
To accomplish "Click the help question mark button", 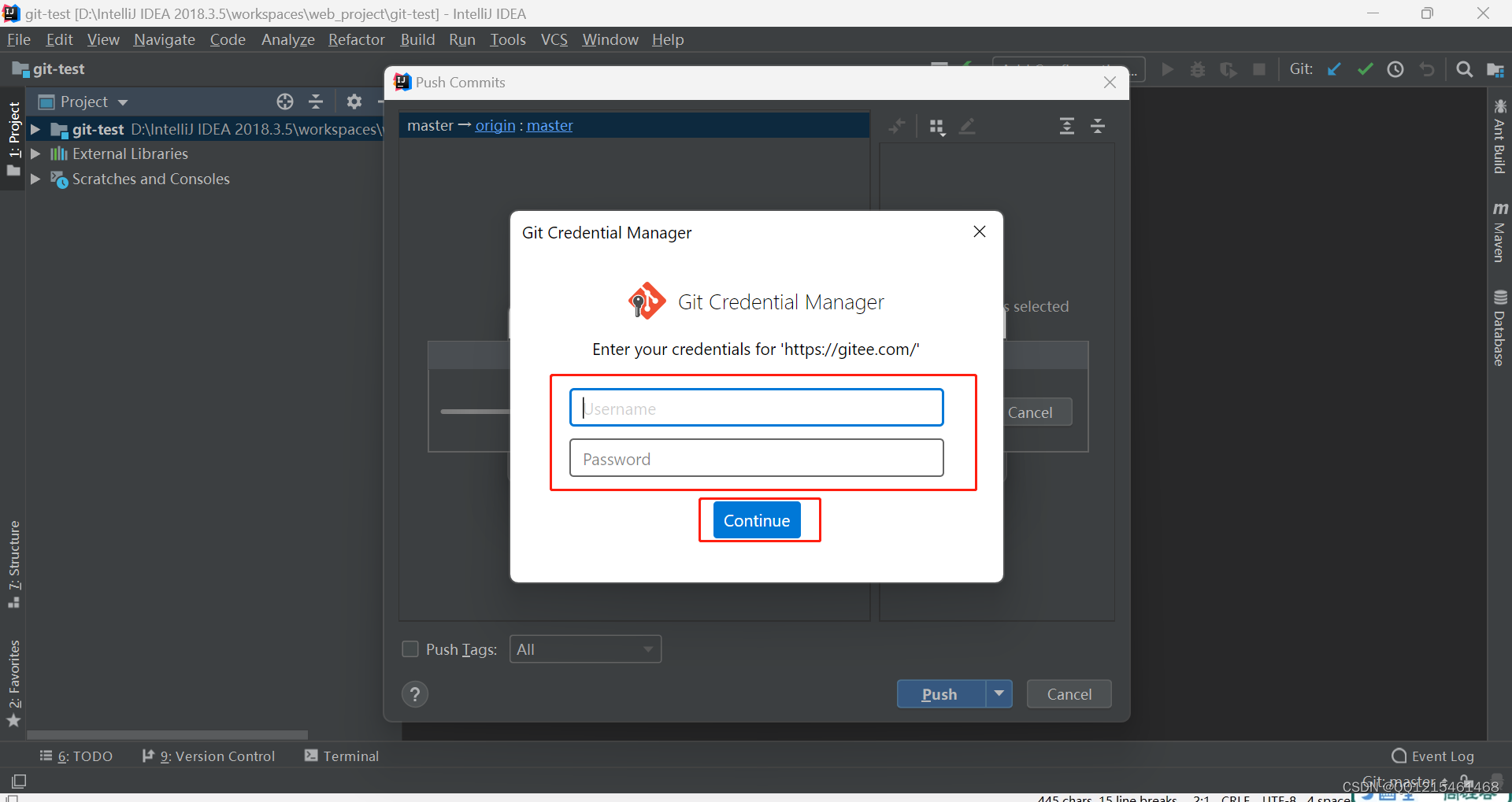I will (415, 694).
